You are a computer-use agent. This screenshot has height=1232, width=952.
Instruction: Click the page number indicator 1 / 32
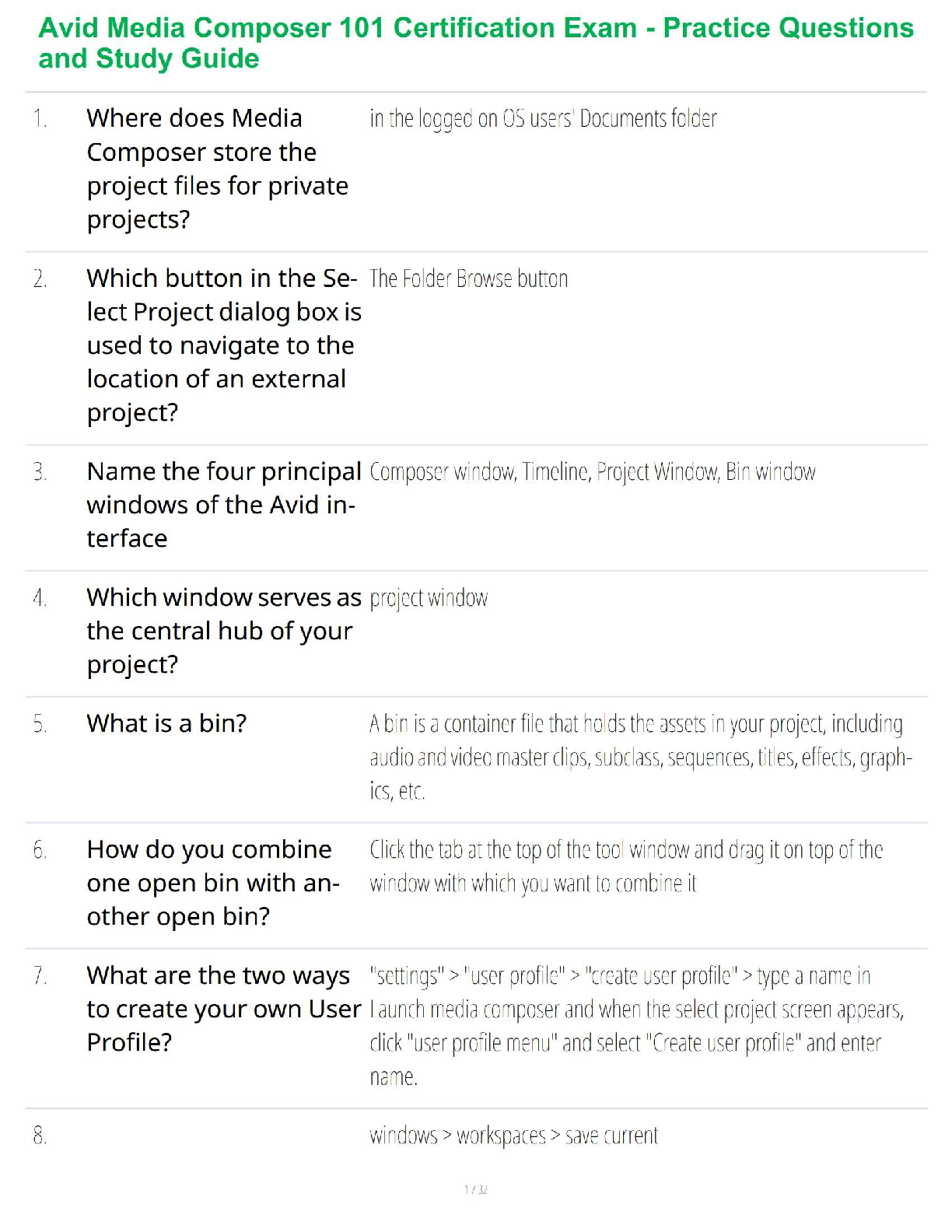coord(475,1189)
